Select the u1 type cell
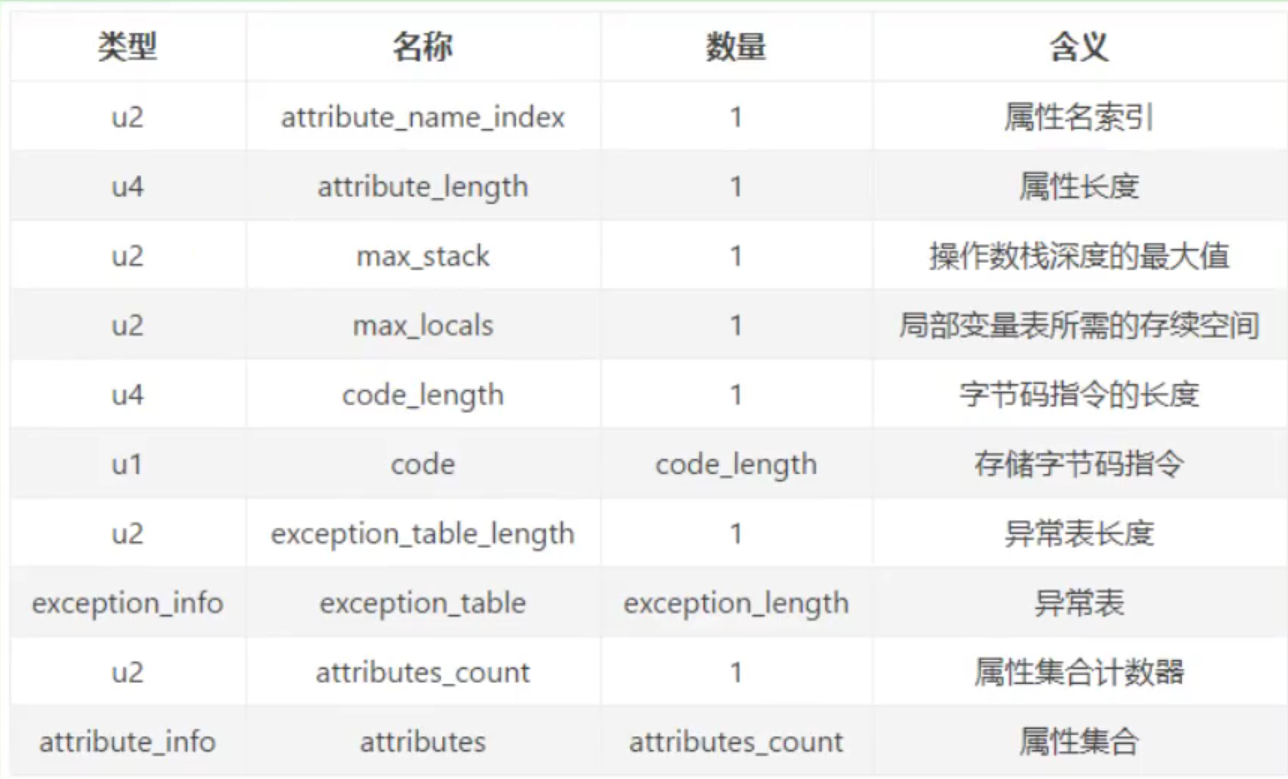The image size is (1288, 779). pos(127,464)
